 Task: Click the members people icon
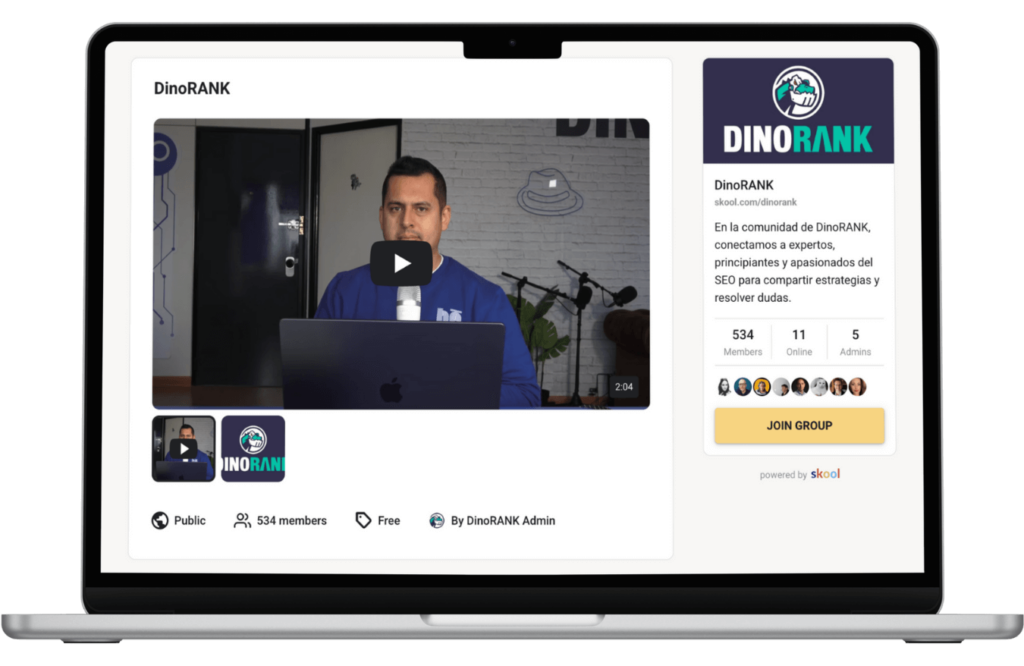pyautogui.click(x=242, y=520)
